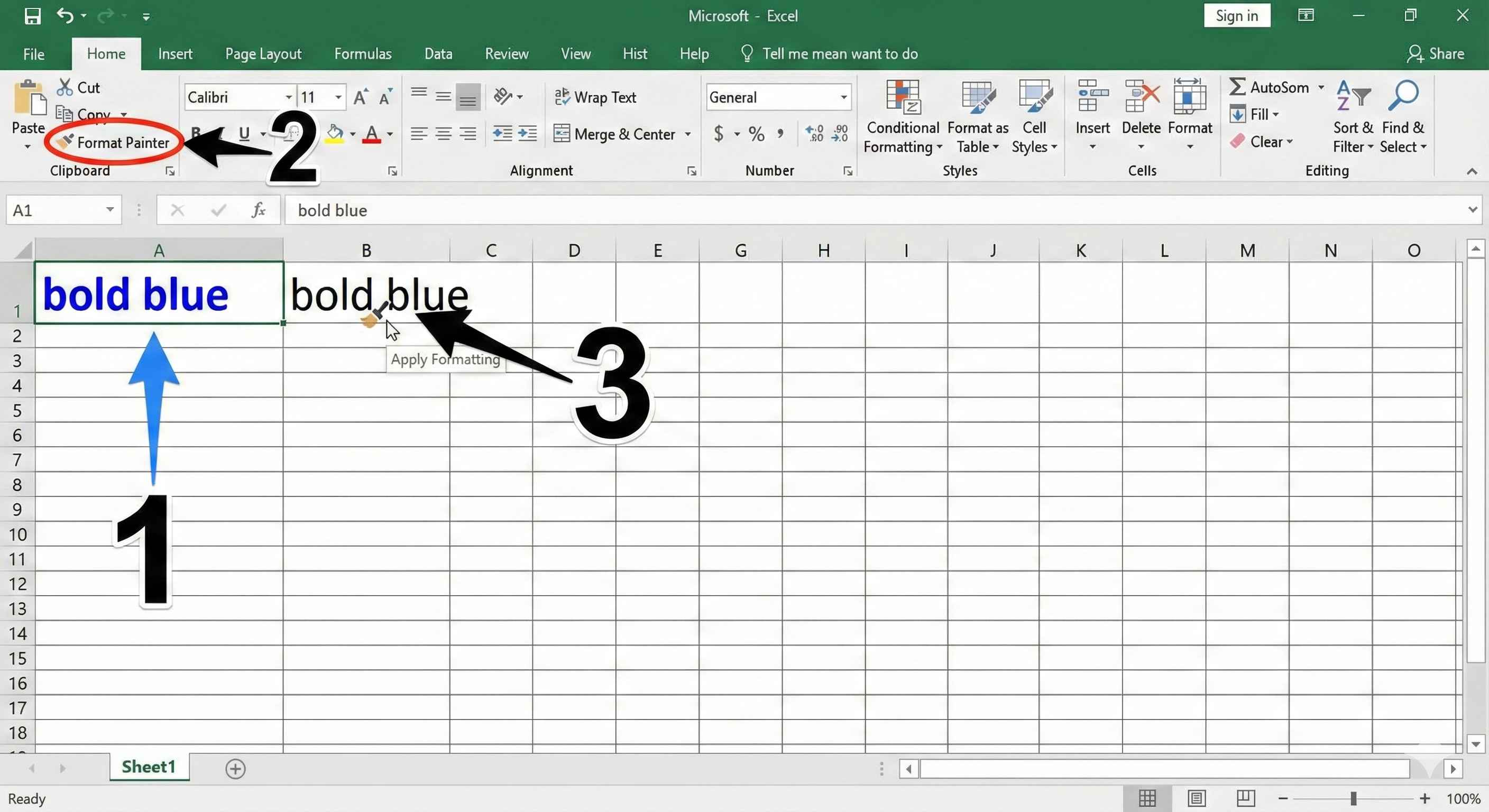Click the AutoSum sigma icon

[1236, 87]
